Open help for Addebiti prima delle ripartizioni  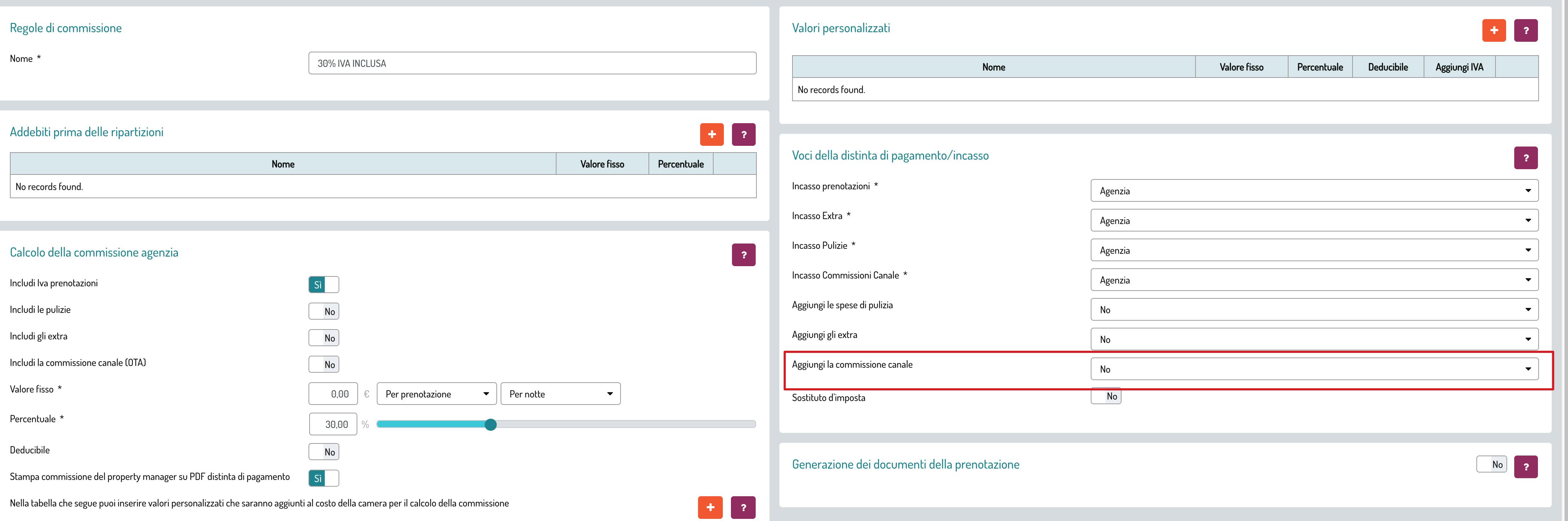click(743, 134)
